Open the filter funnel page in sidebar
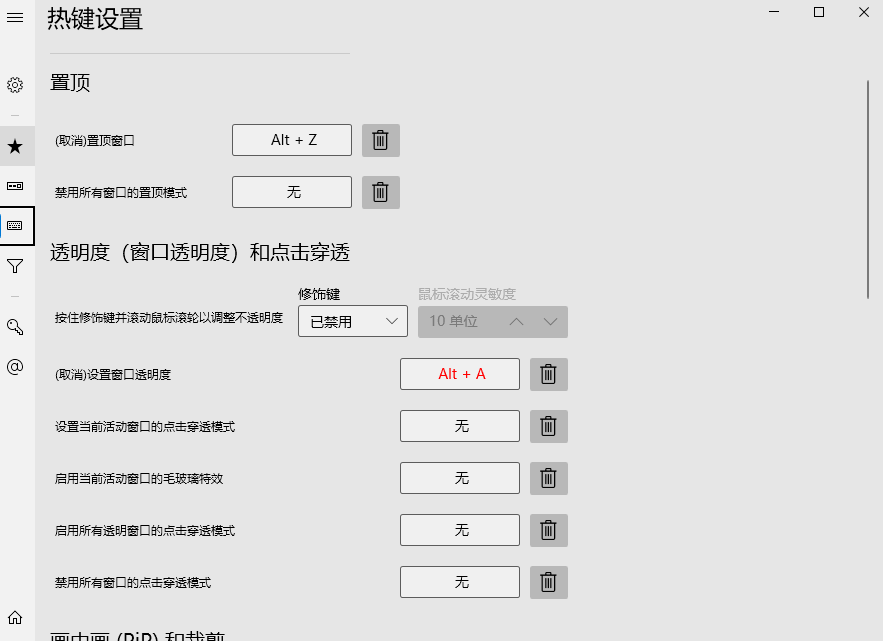Viewport: 883px width, 641px height. click(15, 266)
